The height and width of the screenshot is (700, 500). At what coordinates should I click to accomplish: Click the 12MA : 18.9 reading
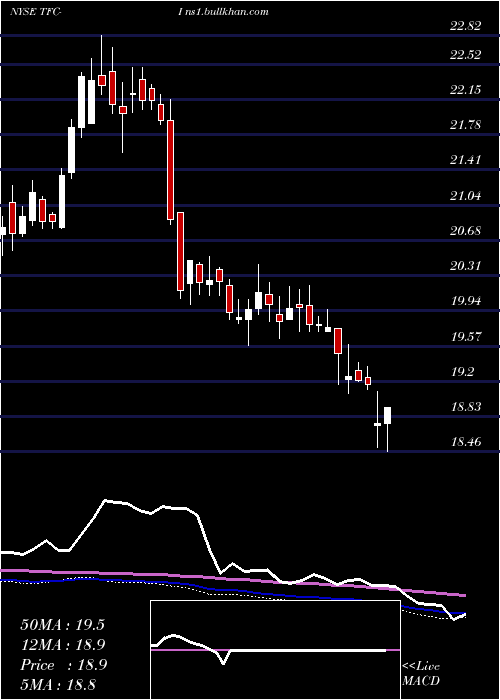tap(63, 645)
